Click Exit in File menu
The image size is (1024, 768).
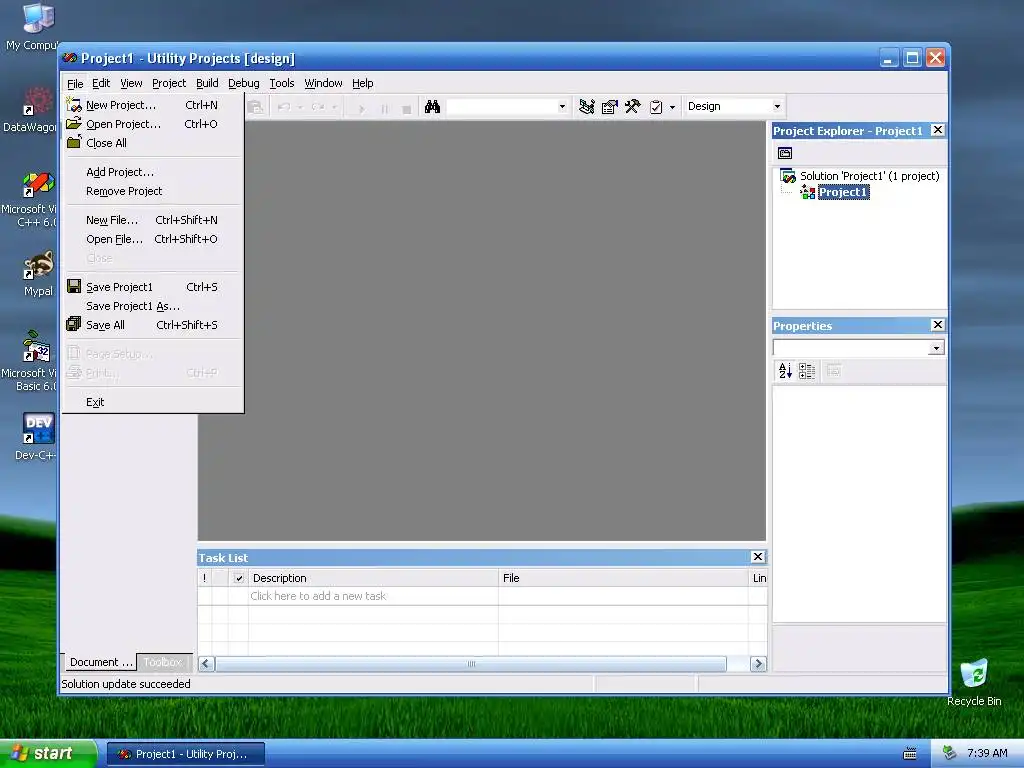click(x=153, y=402)
